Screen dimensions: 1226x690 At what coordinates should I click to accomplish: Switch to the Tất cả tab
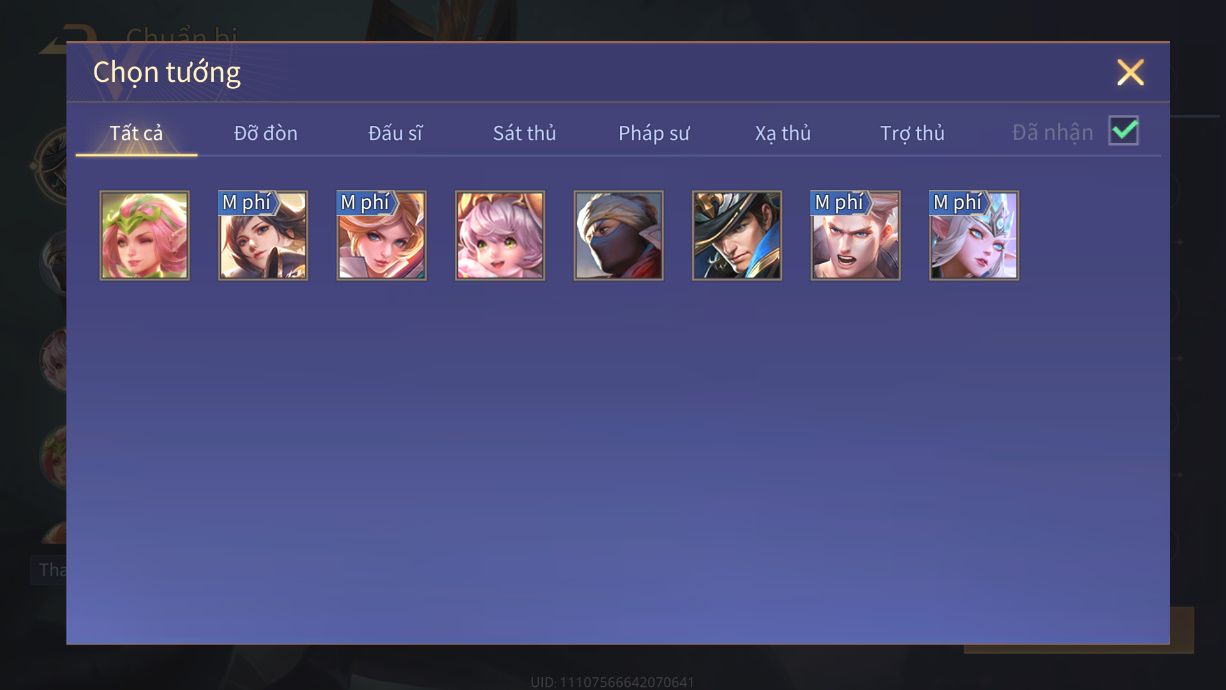[x=137, y=133]
